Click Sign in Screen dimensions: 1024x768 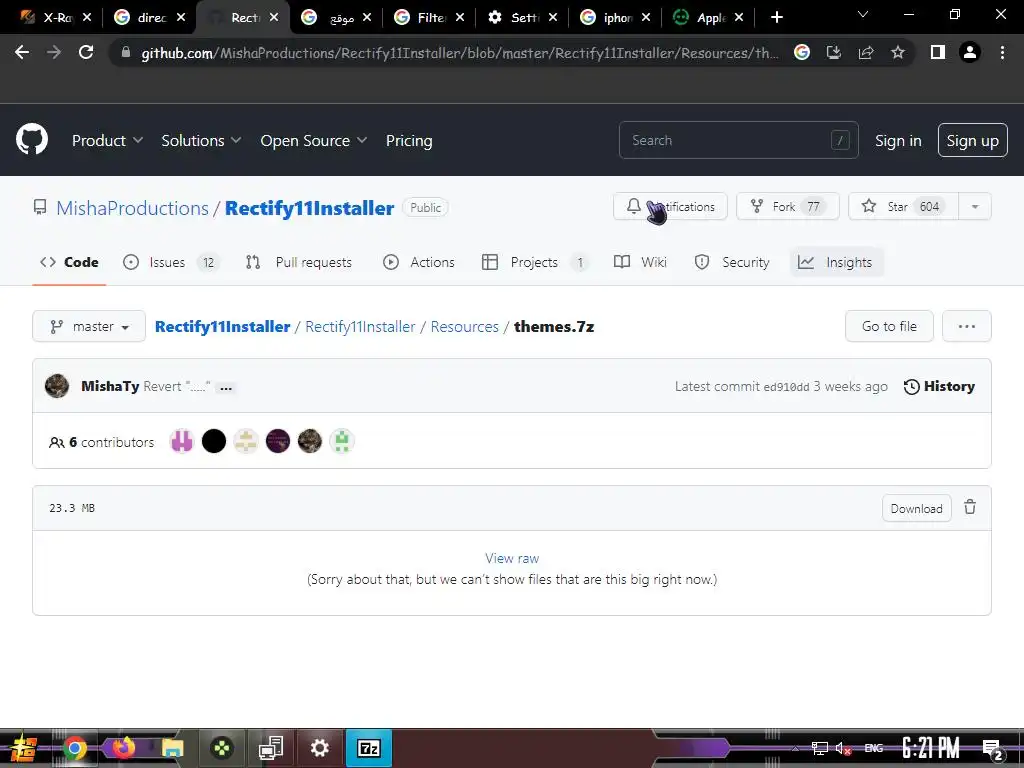898,140
